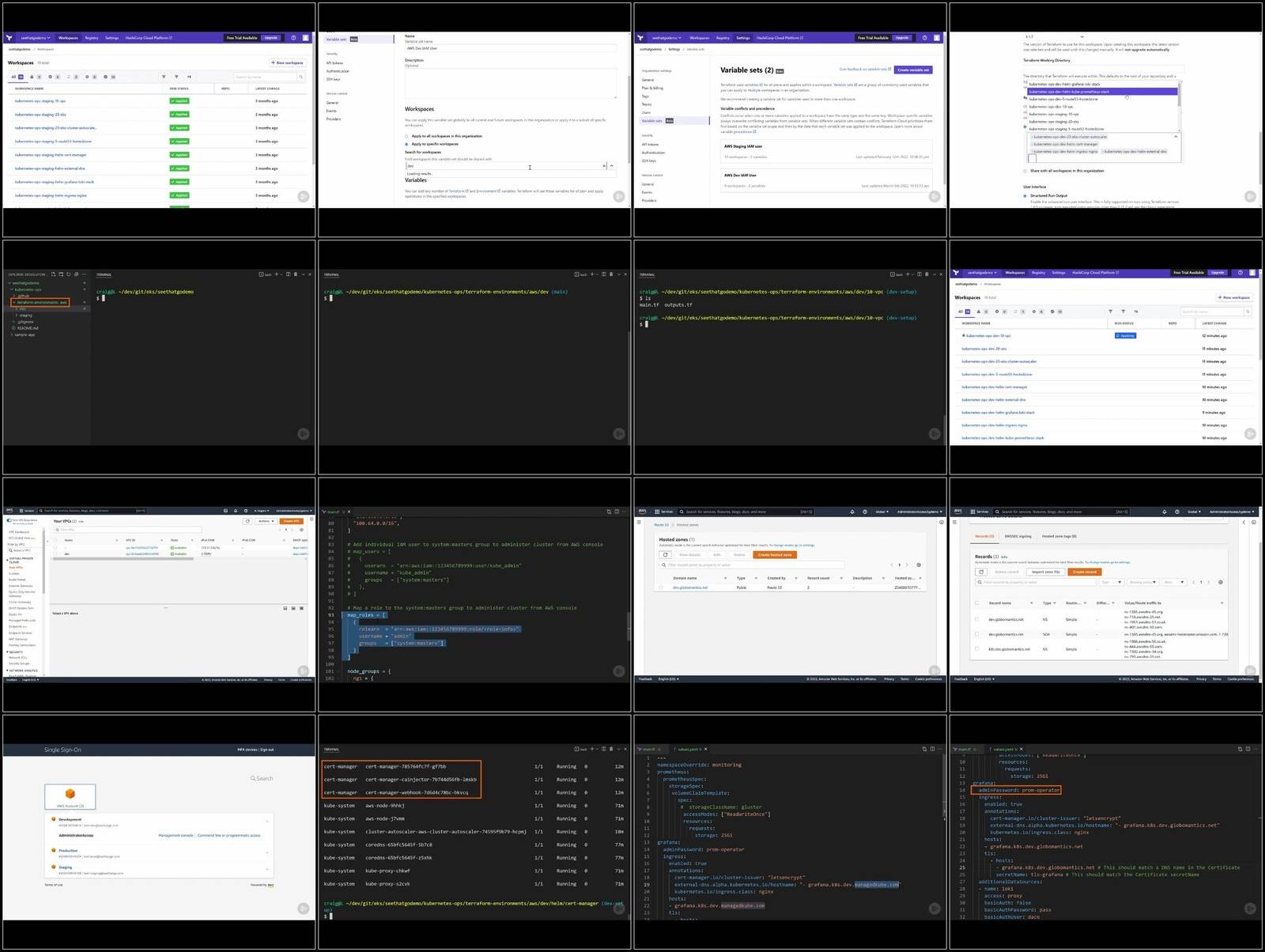Open the Registry menu on the Variable sets page

click(x=723, y=37)
